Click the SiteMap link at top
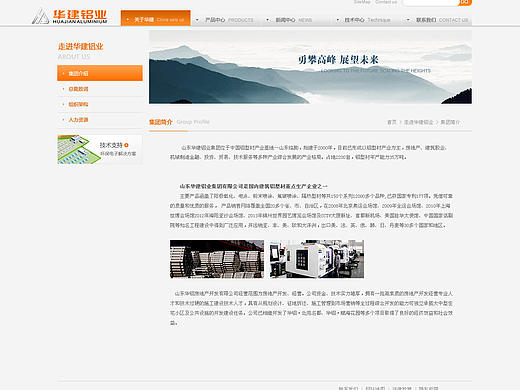Viewport: 520px width, 390px height. point(362,2)
